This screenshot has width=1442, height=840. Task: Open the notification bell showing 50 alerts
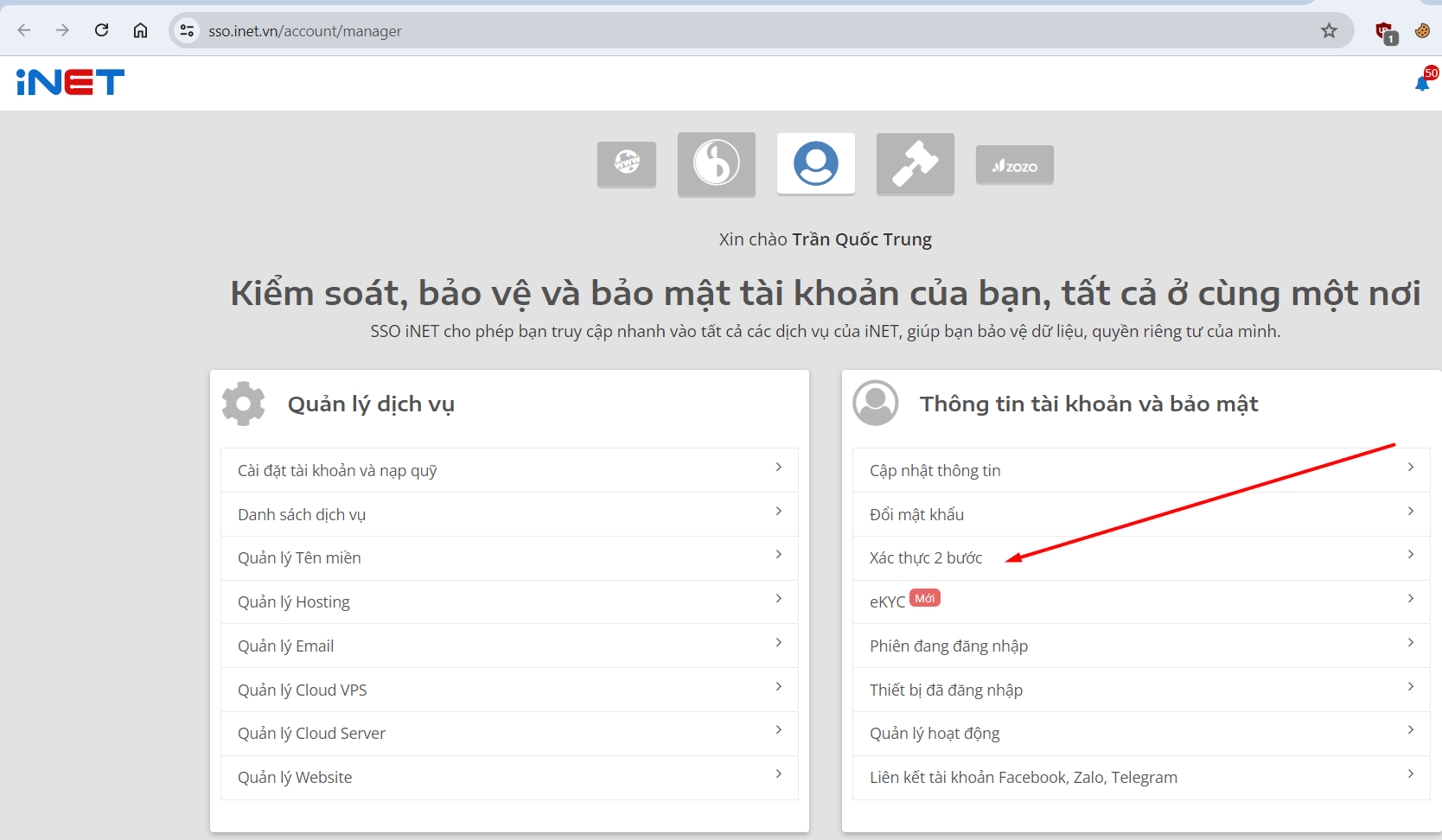[1422, 83]
